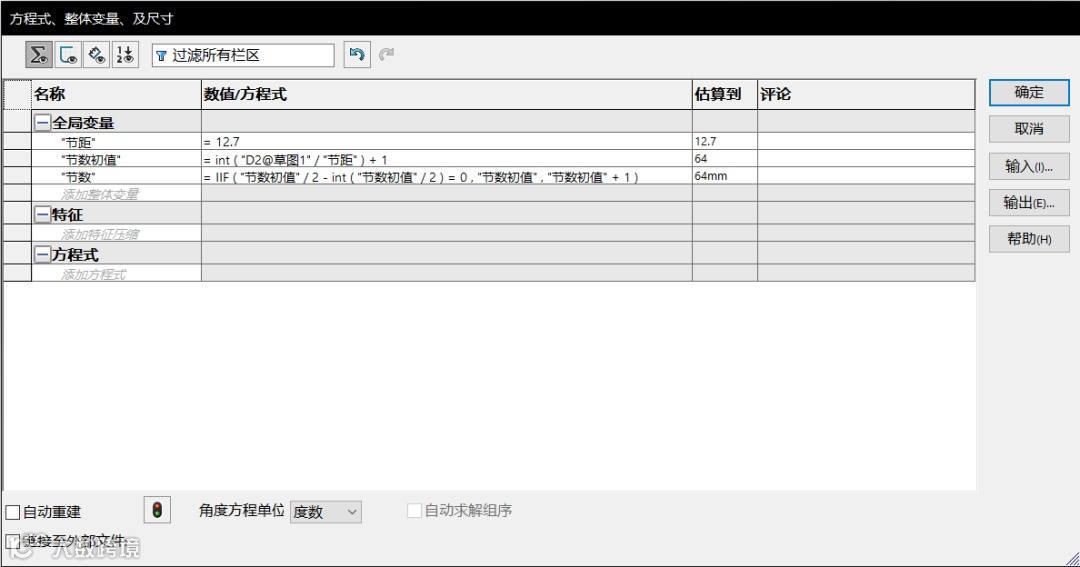Select the "节数" variable name cell
The image size is (1080, 567).
[116, 176]
